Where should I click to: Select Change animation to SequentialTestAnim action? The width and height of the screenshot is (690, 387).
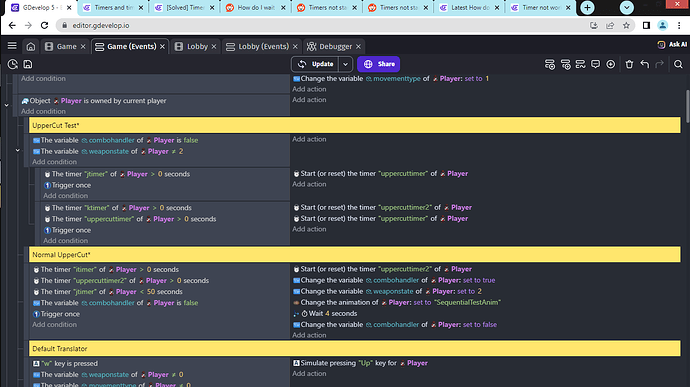tap(396, 302)
